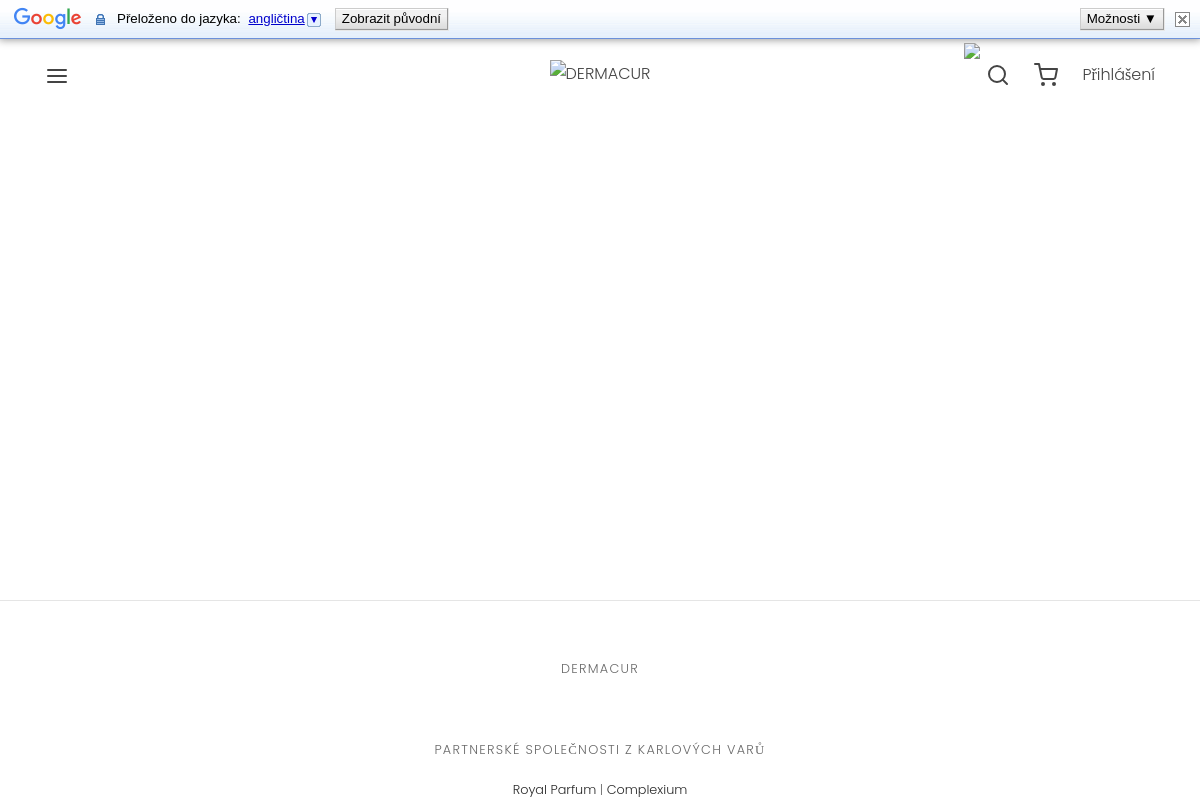Screen dimensions: 1200x800
Task: Visit the Complexium partner link
Action: (x=646, y=789)
